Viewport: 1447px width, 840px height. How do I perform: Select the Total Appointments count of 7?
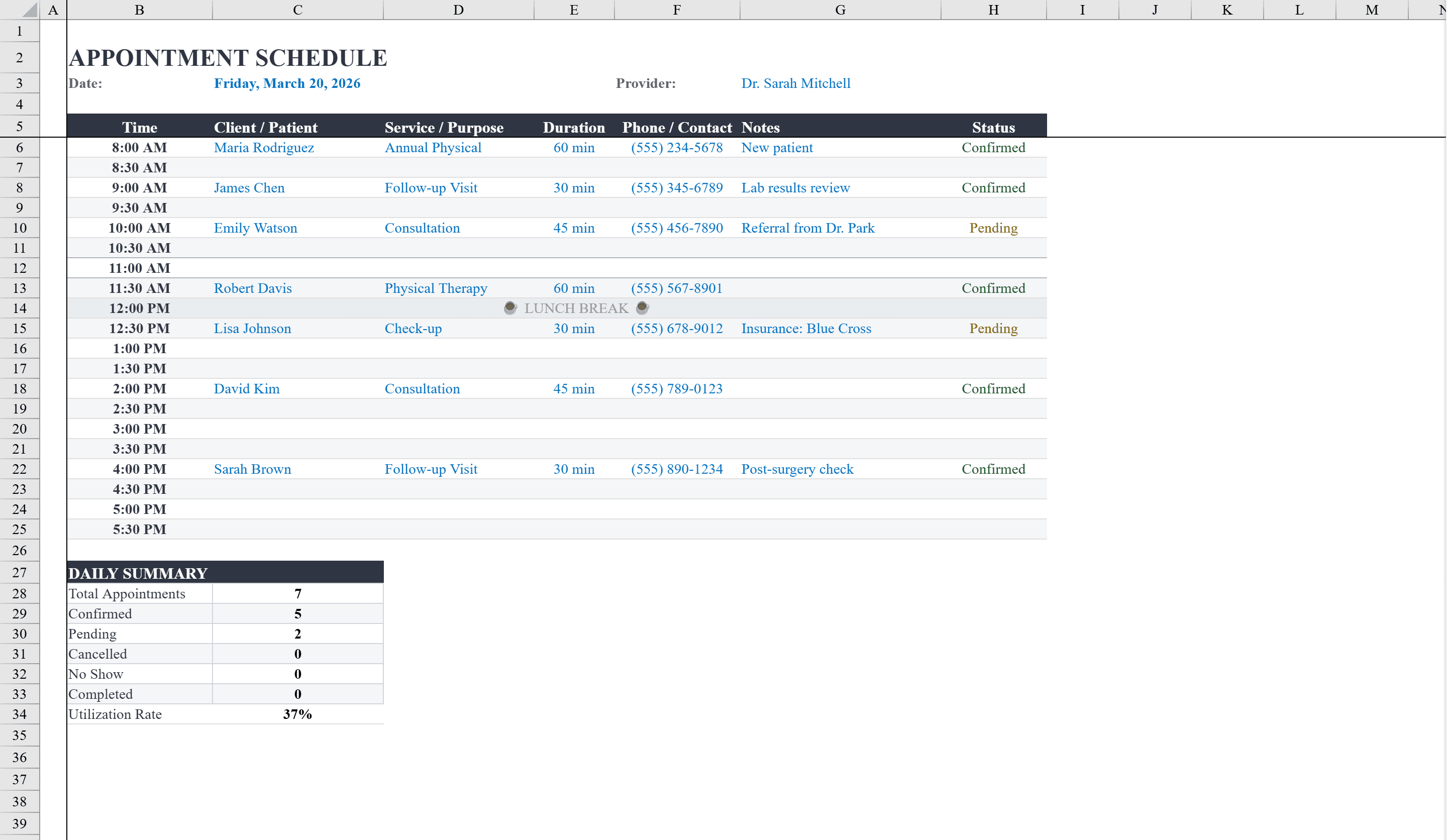pos(297,594)
